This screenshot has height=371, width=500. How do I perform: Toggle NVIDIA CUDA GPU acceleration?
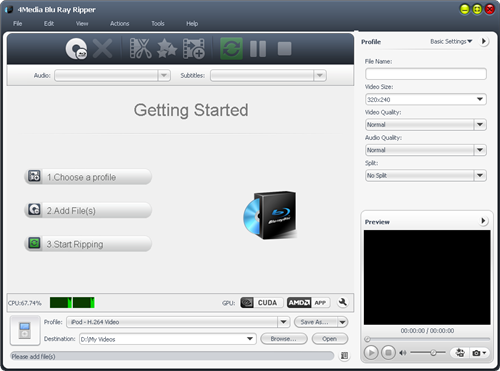[x=262, y=303]
